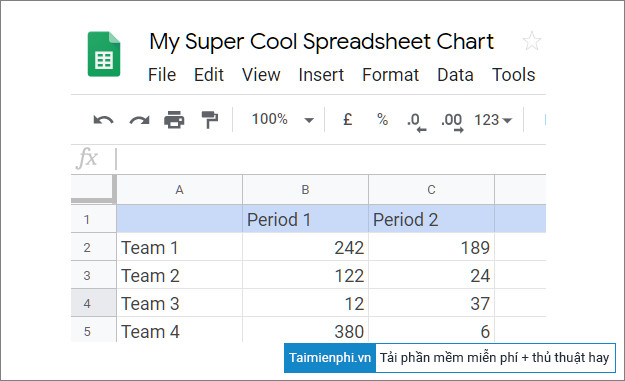Image resolution: width=625 pixels, height=381 pixels.
Task: Star the spreadsheet with the star icon
Action: point(532,41)
